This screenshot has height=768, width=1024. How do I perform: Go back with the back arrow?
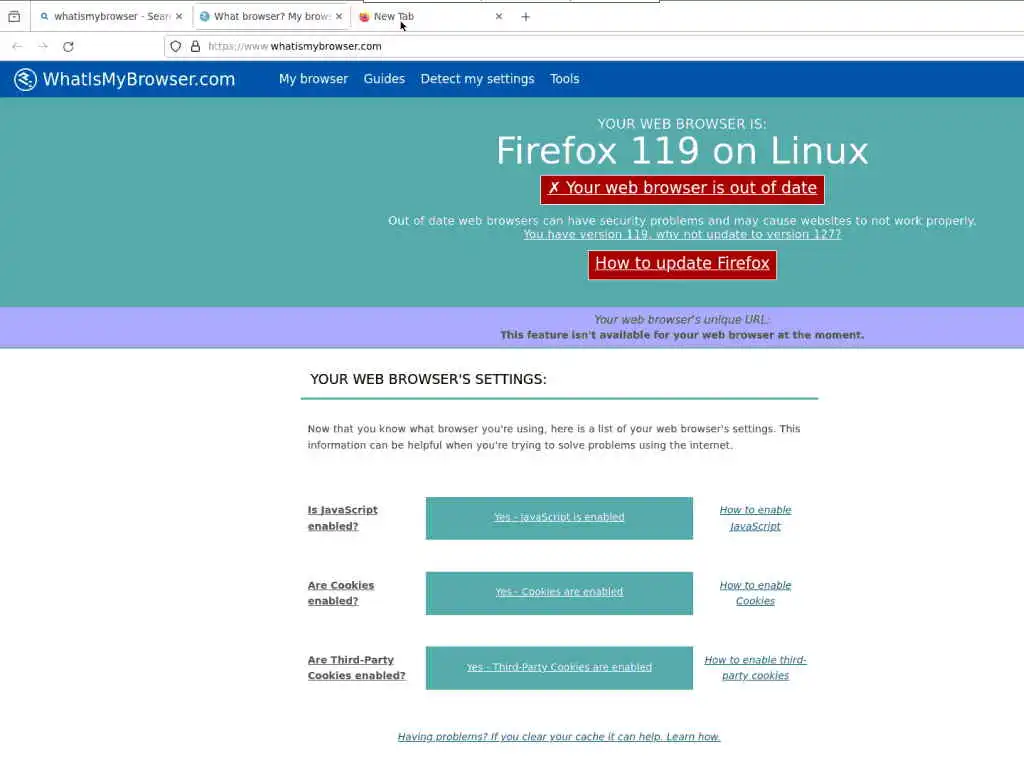tap(18, 46)
